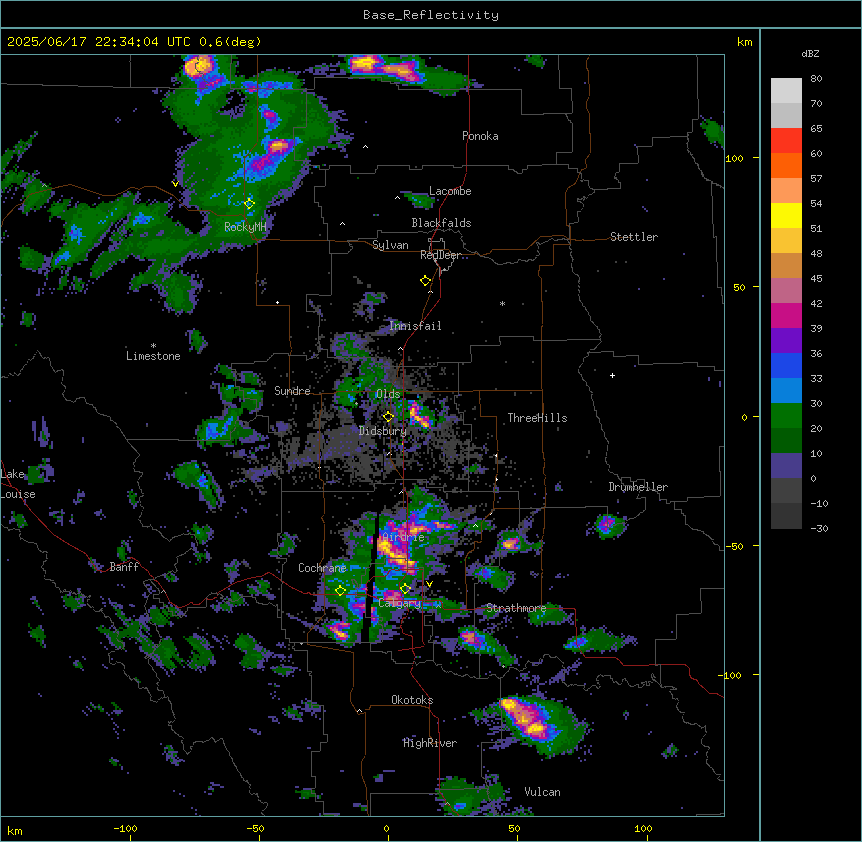This screenshot has width=862, height=842.
Task: Select the red 65 dBZ legend swatch
Action: point(786,141)
